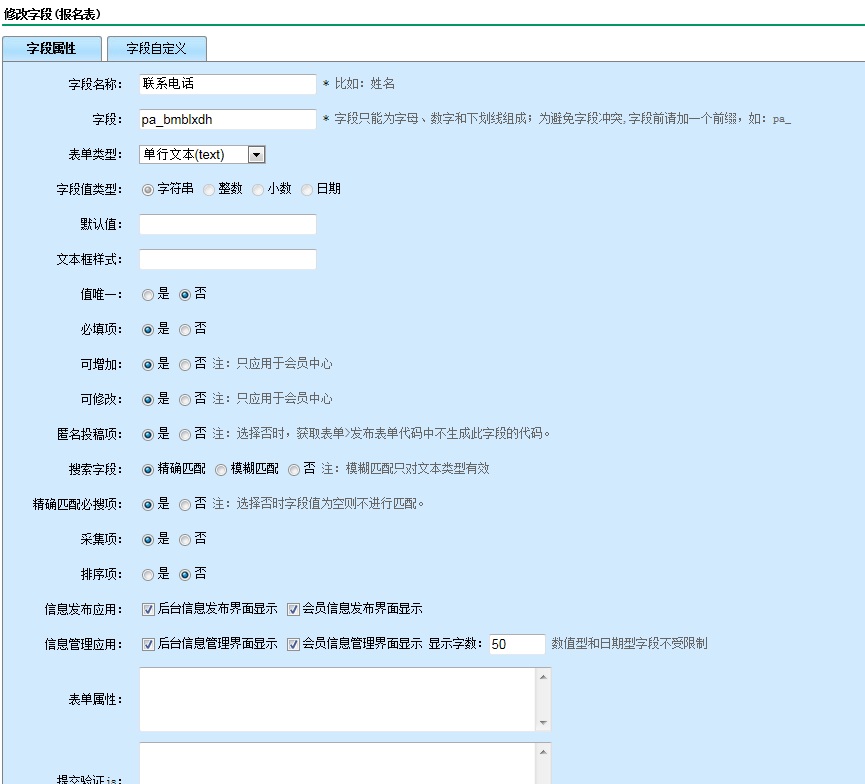Screen dimensions: 865x784
Task: Select the 字段属性 tab
Action: coord(52,48)
